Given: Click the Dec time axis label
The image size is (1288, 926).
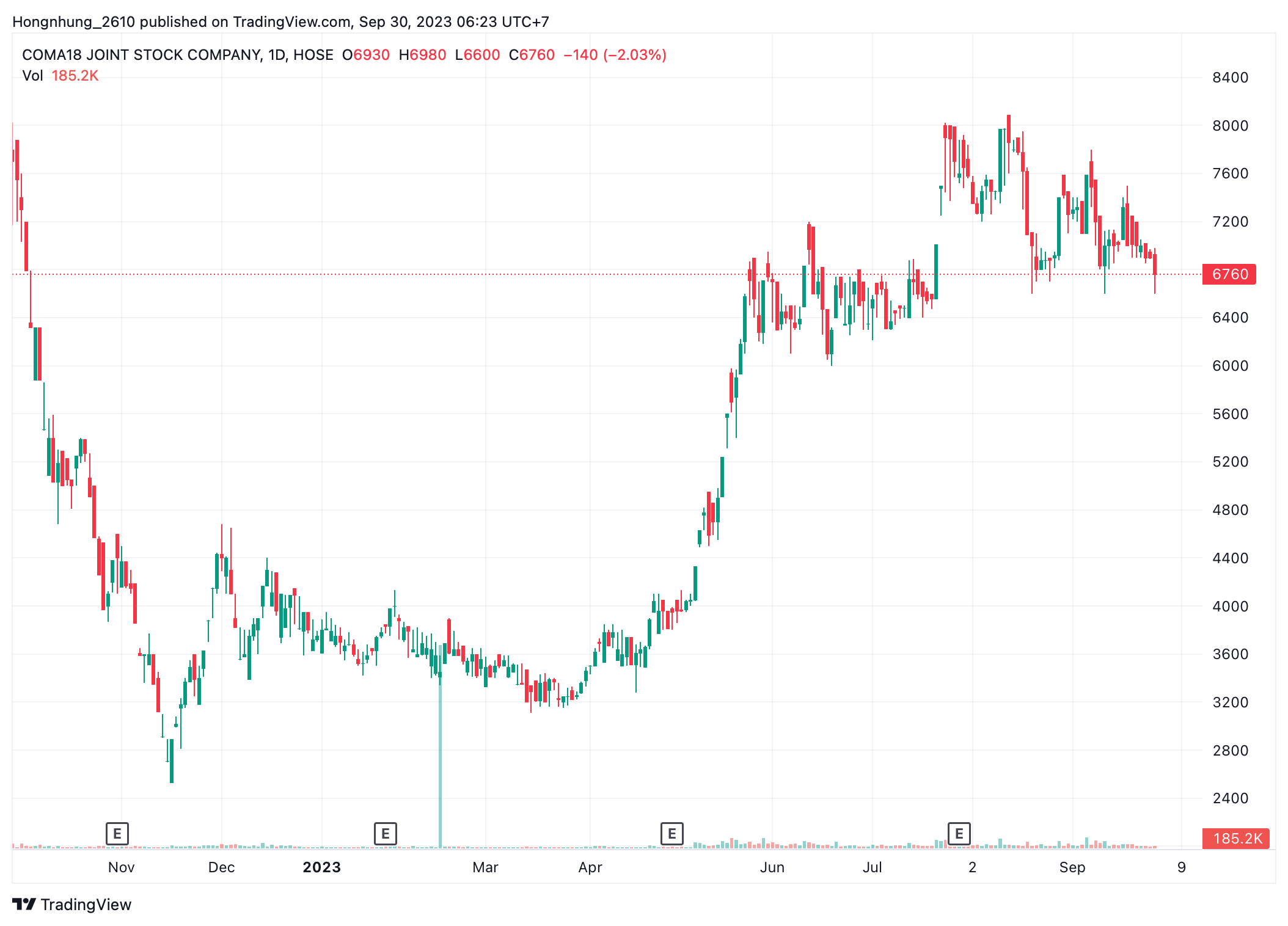Looking at the screenshot, I should click(221, 867).
